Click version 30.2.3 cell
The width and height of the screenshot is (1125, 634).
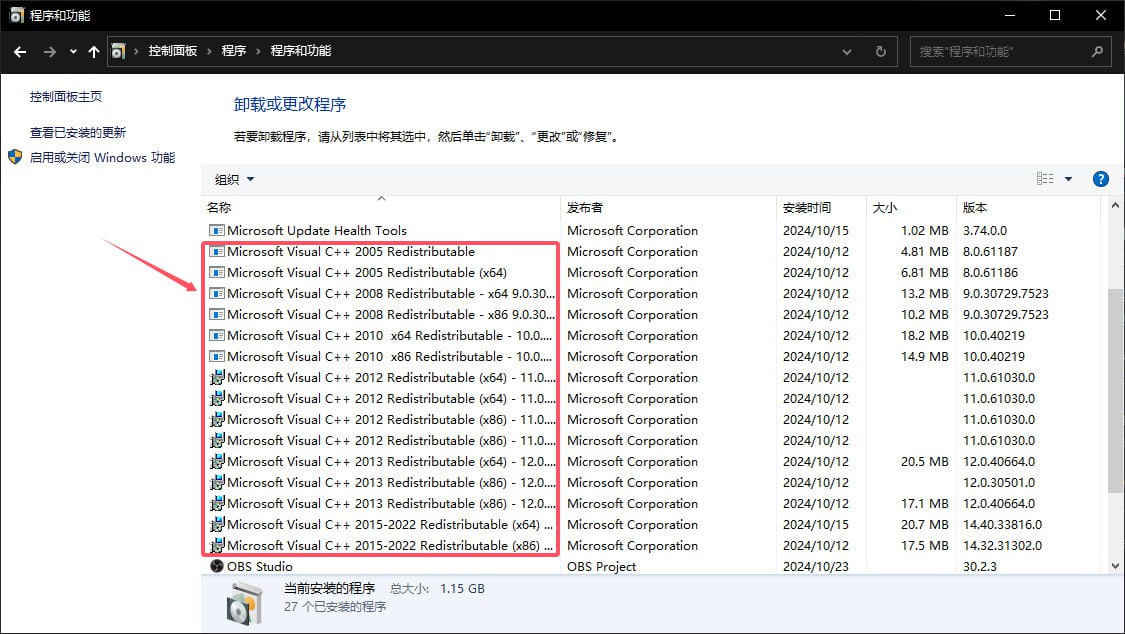pyautogui.click(x=980, y=567)
